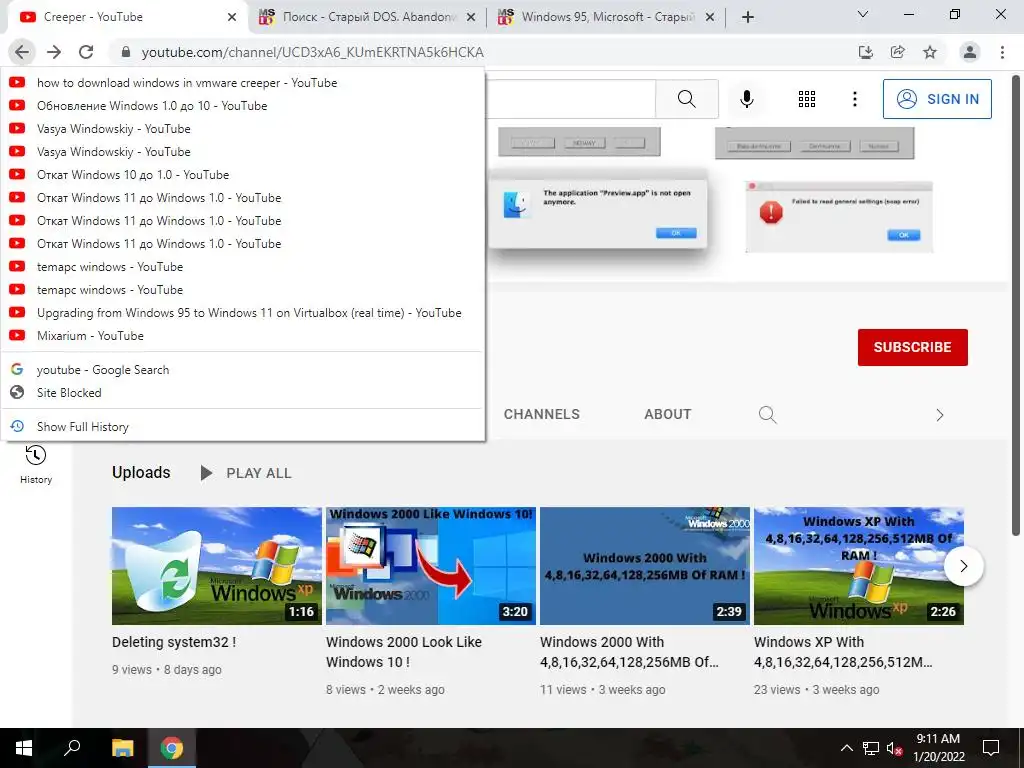Click the YouTube search input box
1024x768 pixels.
click(x=570, y=99)
